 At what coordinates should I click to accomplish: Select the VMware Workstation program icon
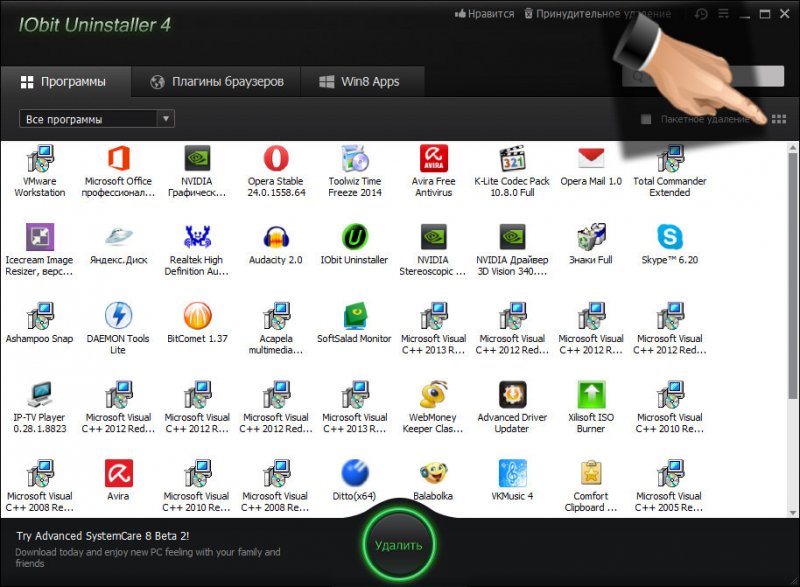(40, 171)
